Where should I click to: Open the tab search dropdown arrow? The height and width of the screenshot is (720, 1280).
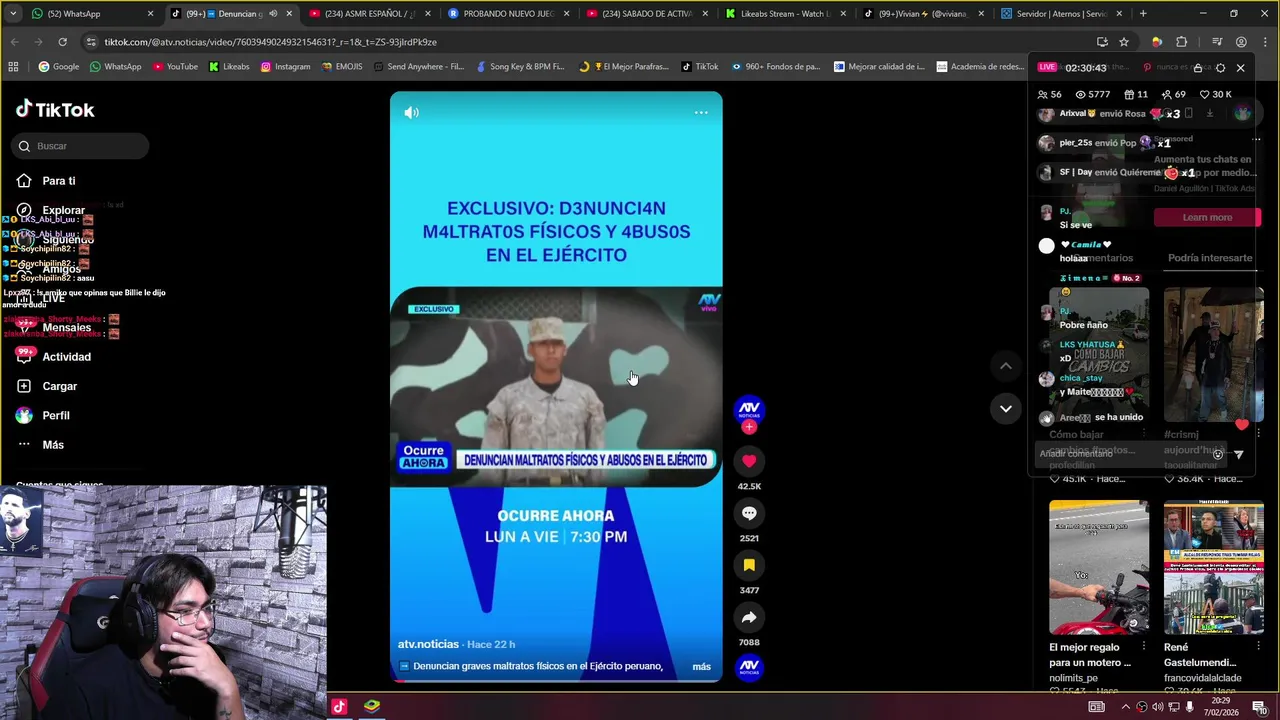(x=12, y=14)
